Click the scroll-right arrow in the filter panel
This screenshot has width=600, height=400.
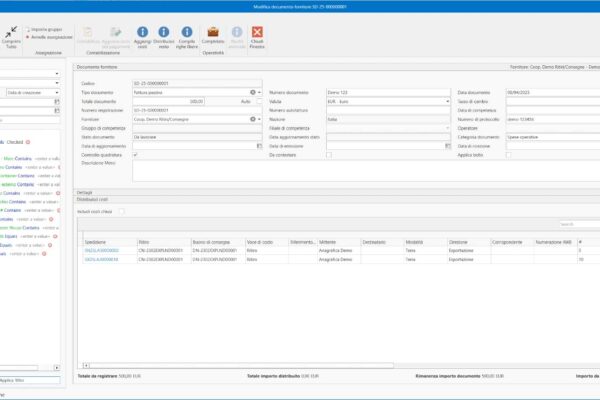(57, 367)
